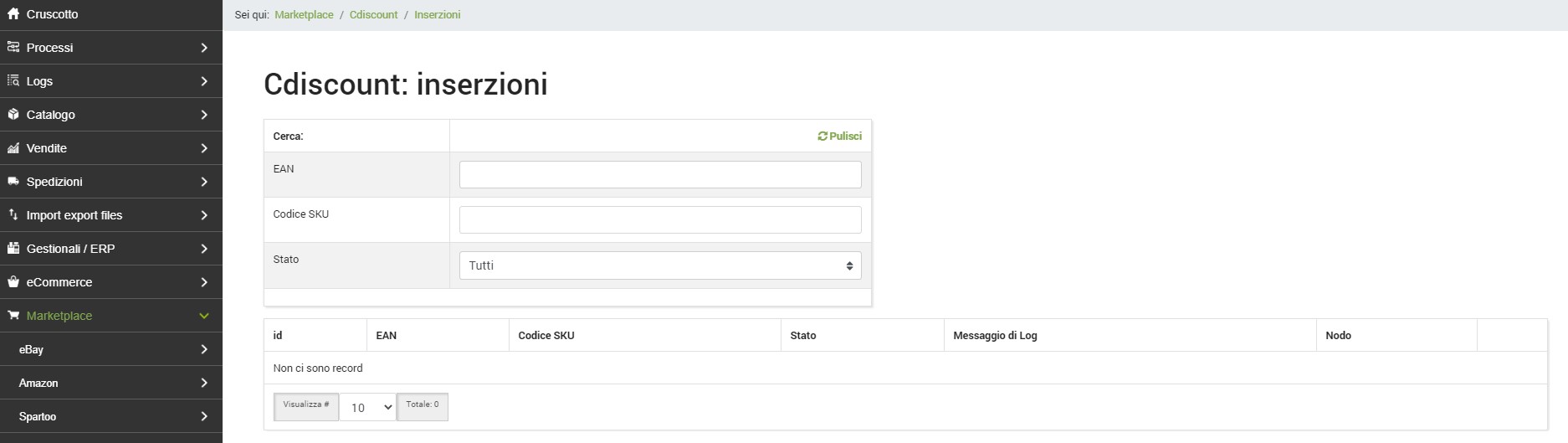Click the Cdiscount breadcrumb link

coord(373,15)
